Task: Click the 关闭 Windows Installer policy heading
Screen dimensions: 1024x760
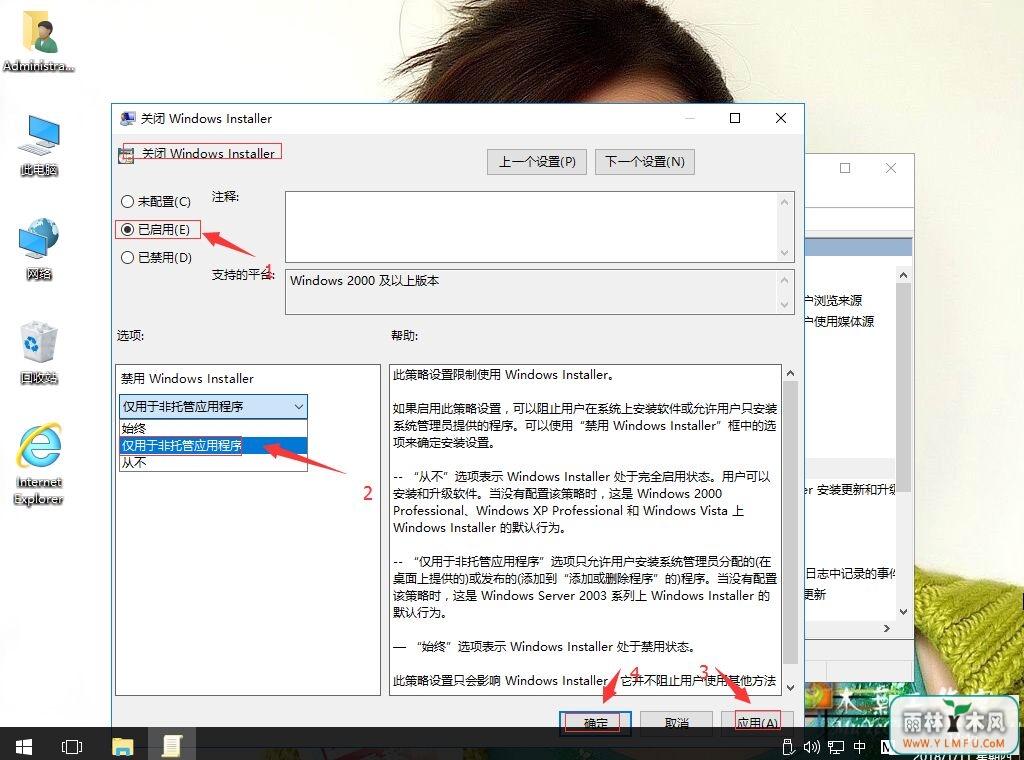Action: click(208, 153)
